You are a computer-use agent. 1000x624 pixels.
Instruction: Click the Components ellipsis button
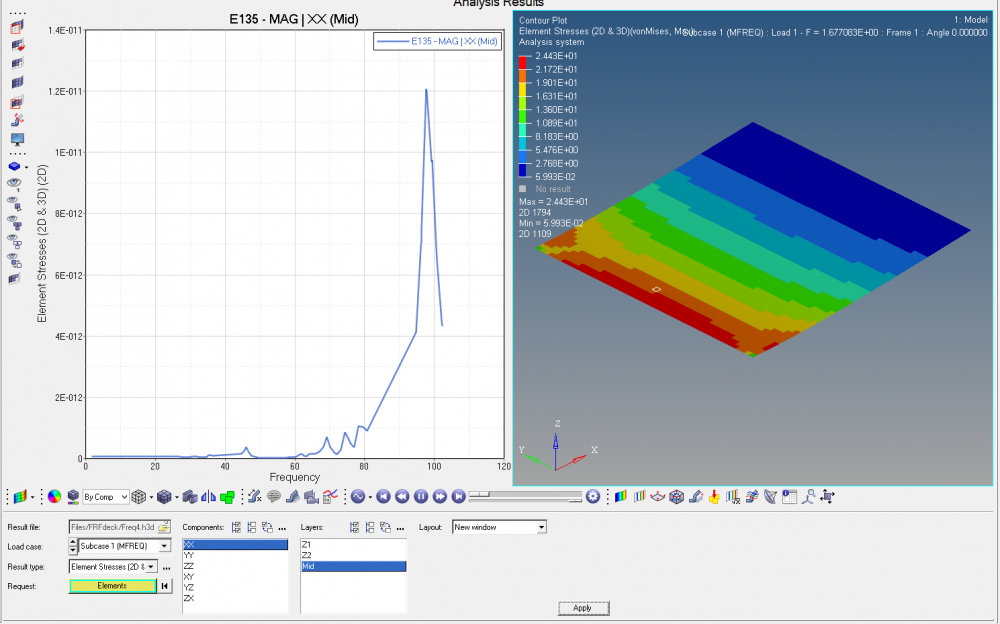click(x=282, y=528)
